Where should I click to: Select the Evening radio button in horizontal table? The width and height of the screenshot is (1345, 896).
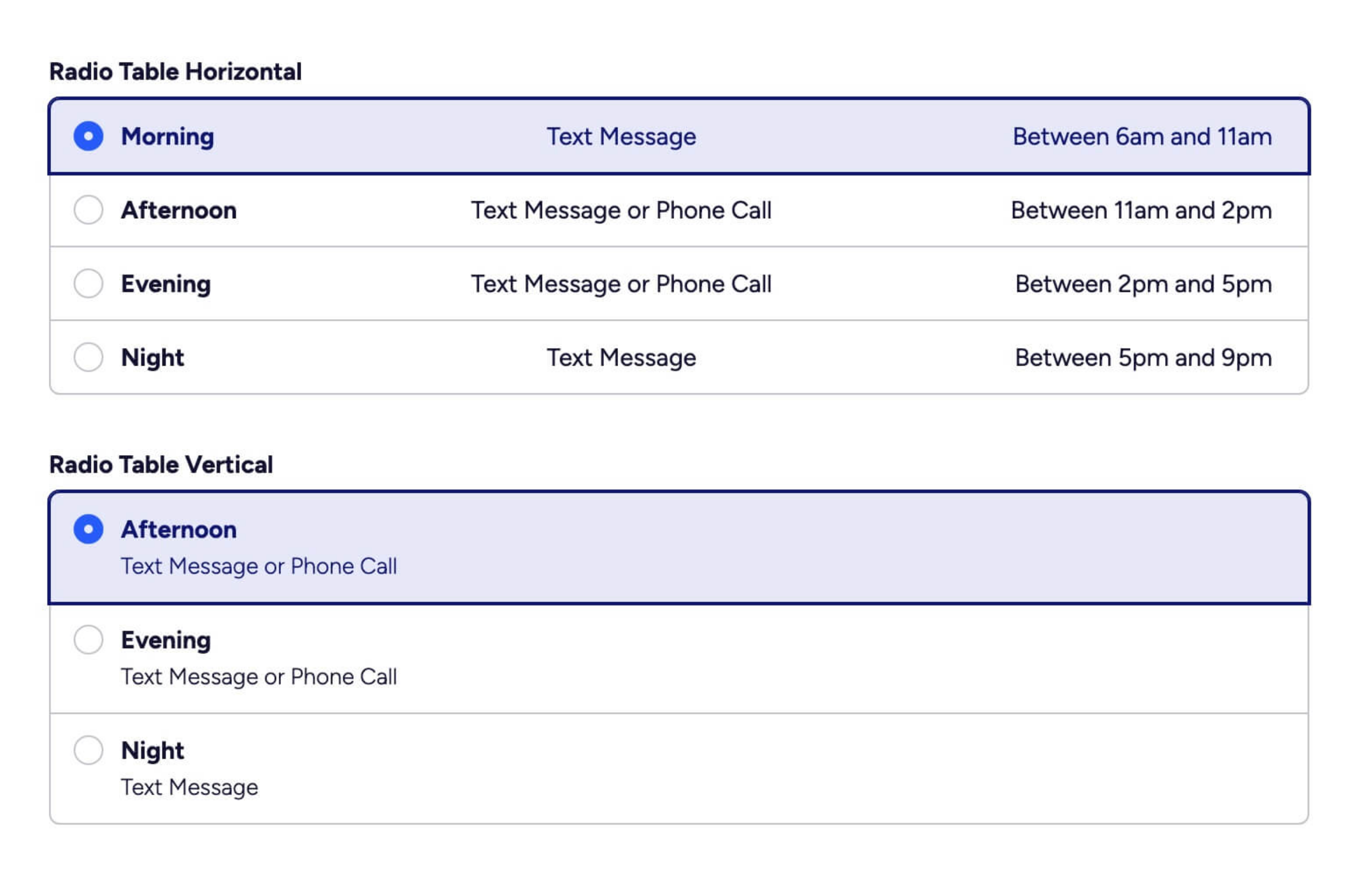pos(88,284)
